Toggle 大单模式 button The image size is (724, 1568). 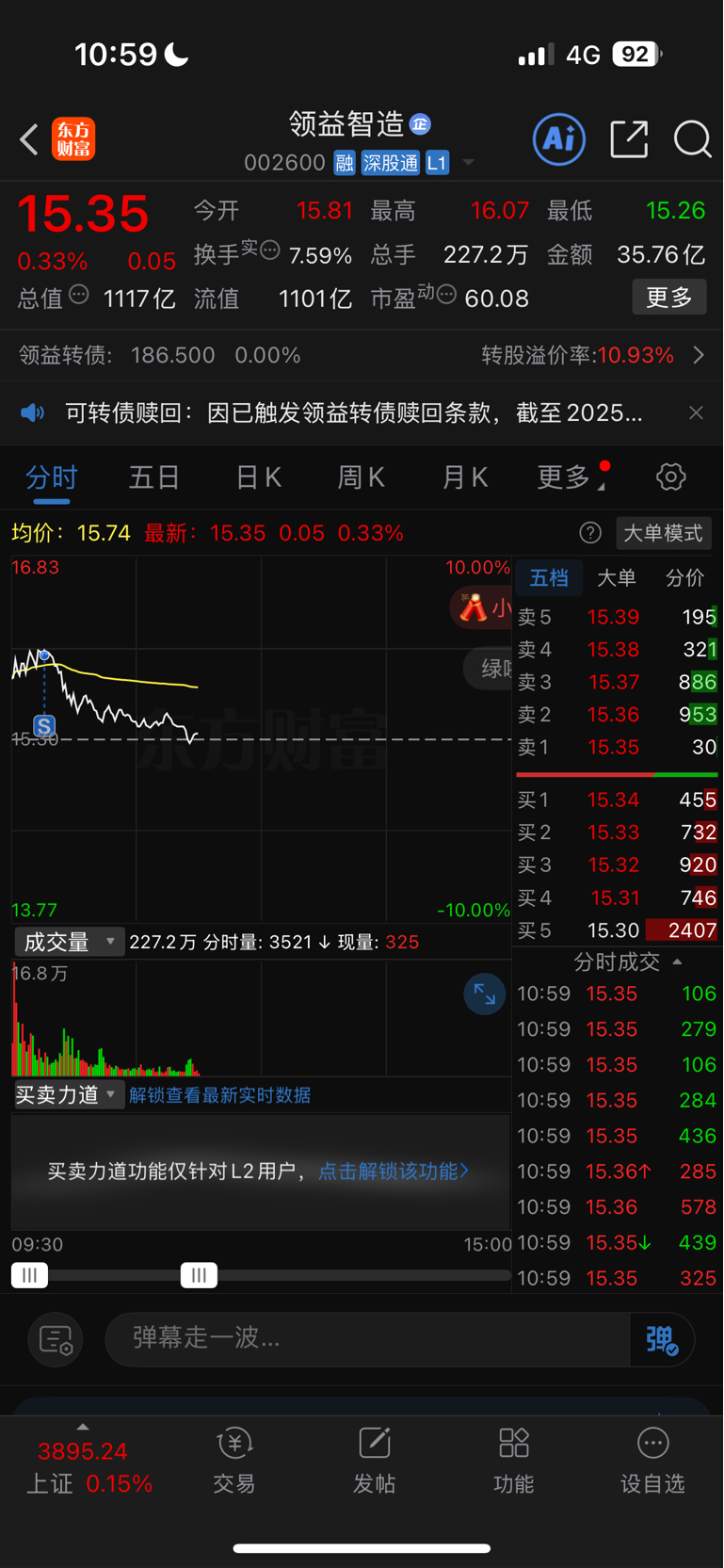(x=663, y=533)
